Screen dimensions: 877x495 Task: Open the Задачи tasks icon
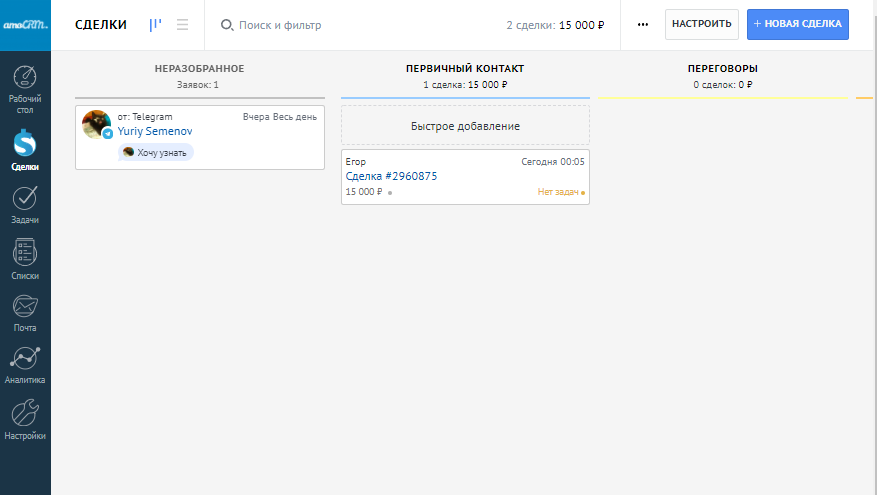(25, 204)
